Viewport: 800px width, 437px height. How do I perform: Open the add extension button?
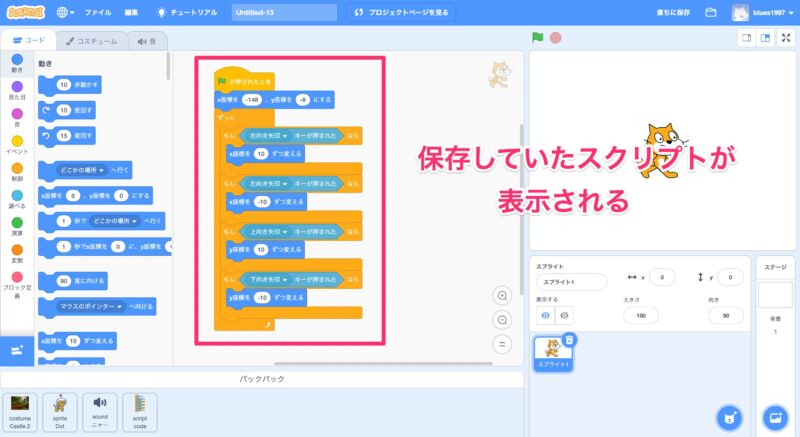click(16, 350)
